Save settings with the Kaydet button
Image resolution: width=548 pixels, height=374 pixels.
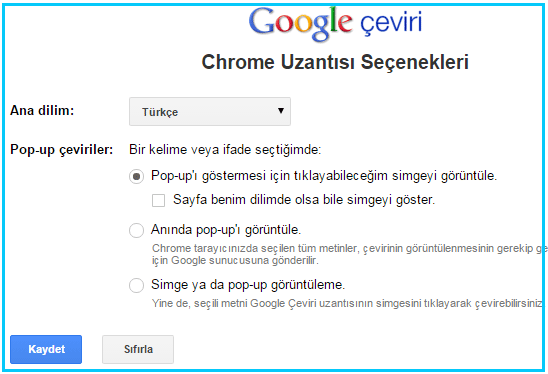tap(46, 350)
